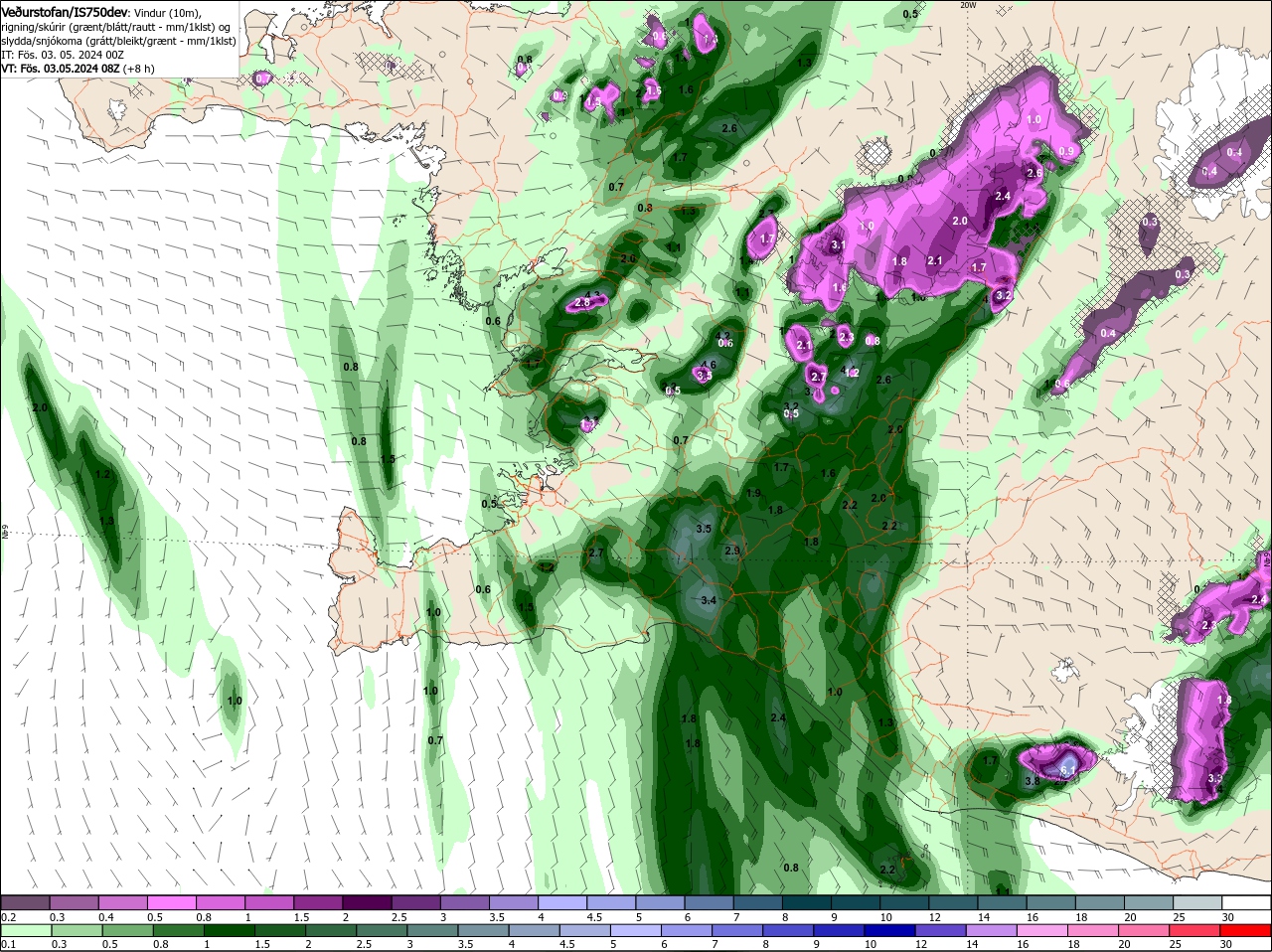The height and width of the screenshot is (952, 1272).
Task: Pick the crimson 25 swatch, lower legend row
Action: [x=1196, y=931]
